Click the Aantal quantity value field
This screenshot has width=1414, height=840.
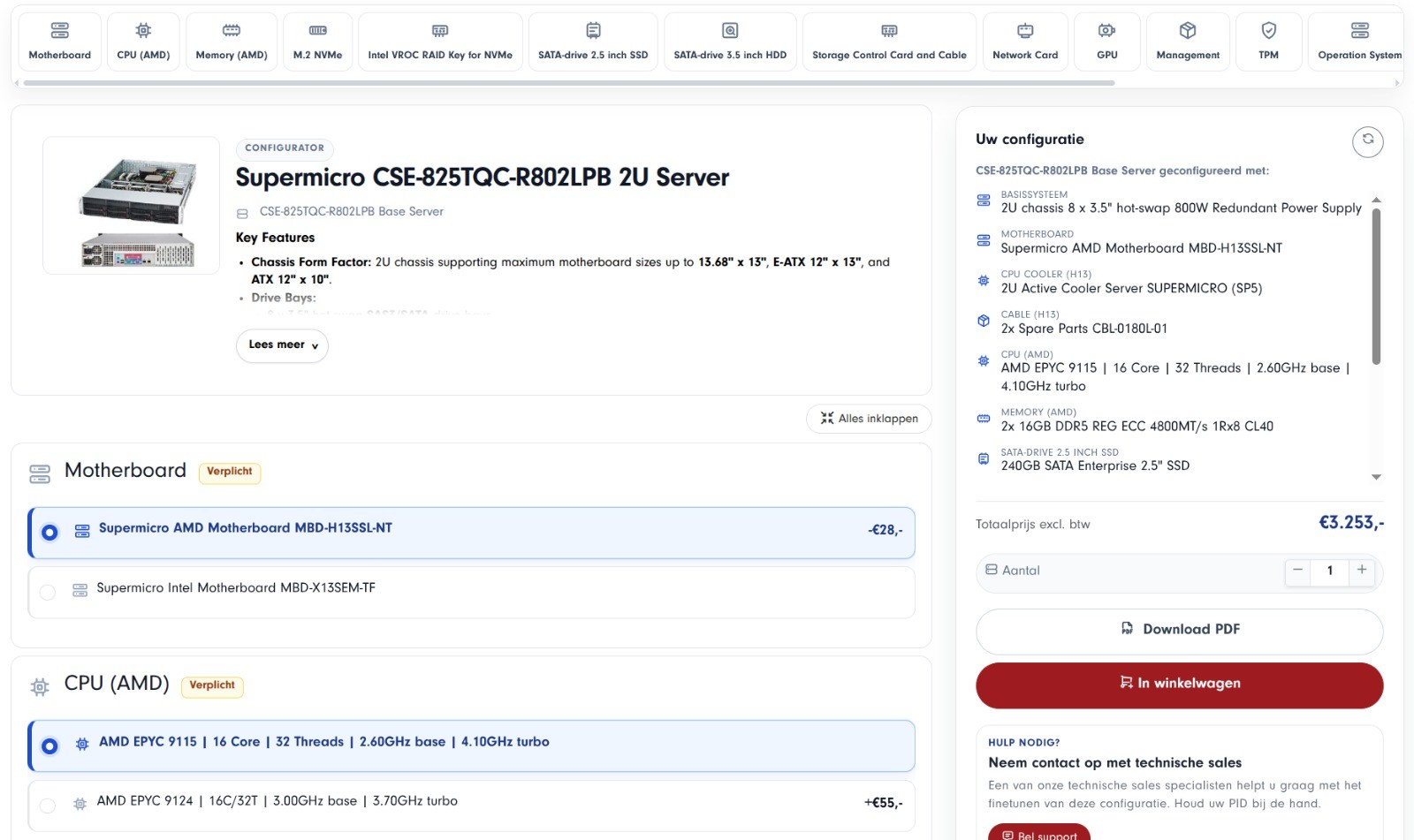pyautogui.click(x=1329, y=571)
